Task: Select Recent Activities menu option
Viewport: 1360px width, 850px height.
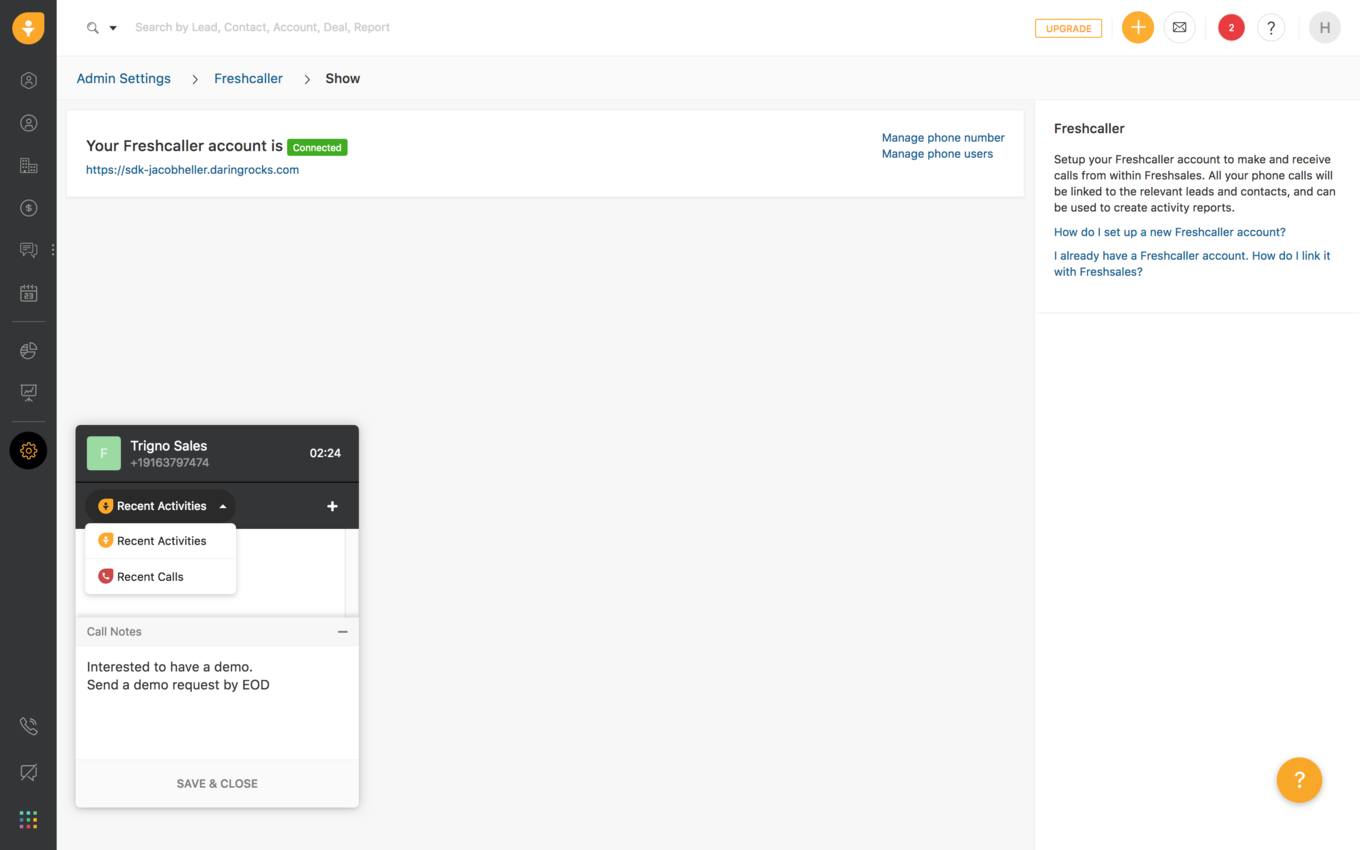Action: point(161,541)
